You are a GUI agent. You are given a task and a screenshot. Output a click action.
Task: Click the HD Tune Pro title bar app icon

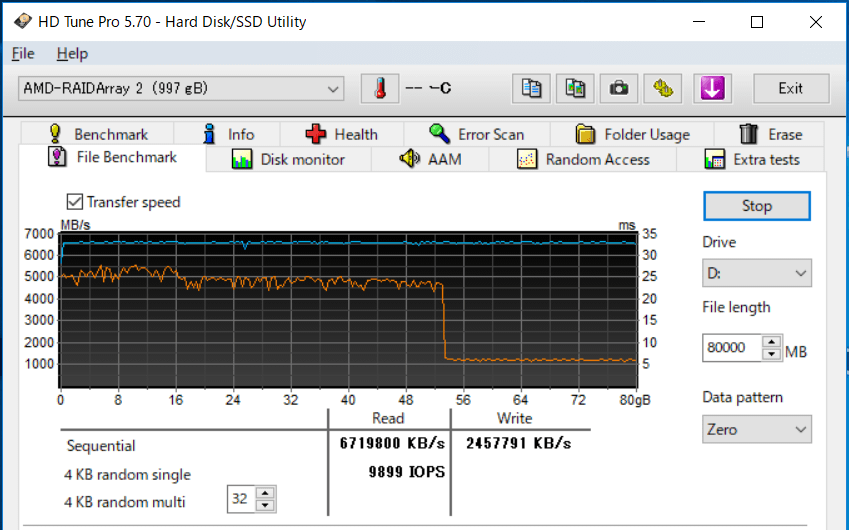click(x=23, y=22)
